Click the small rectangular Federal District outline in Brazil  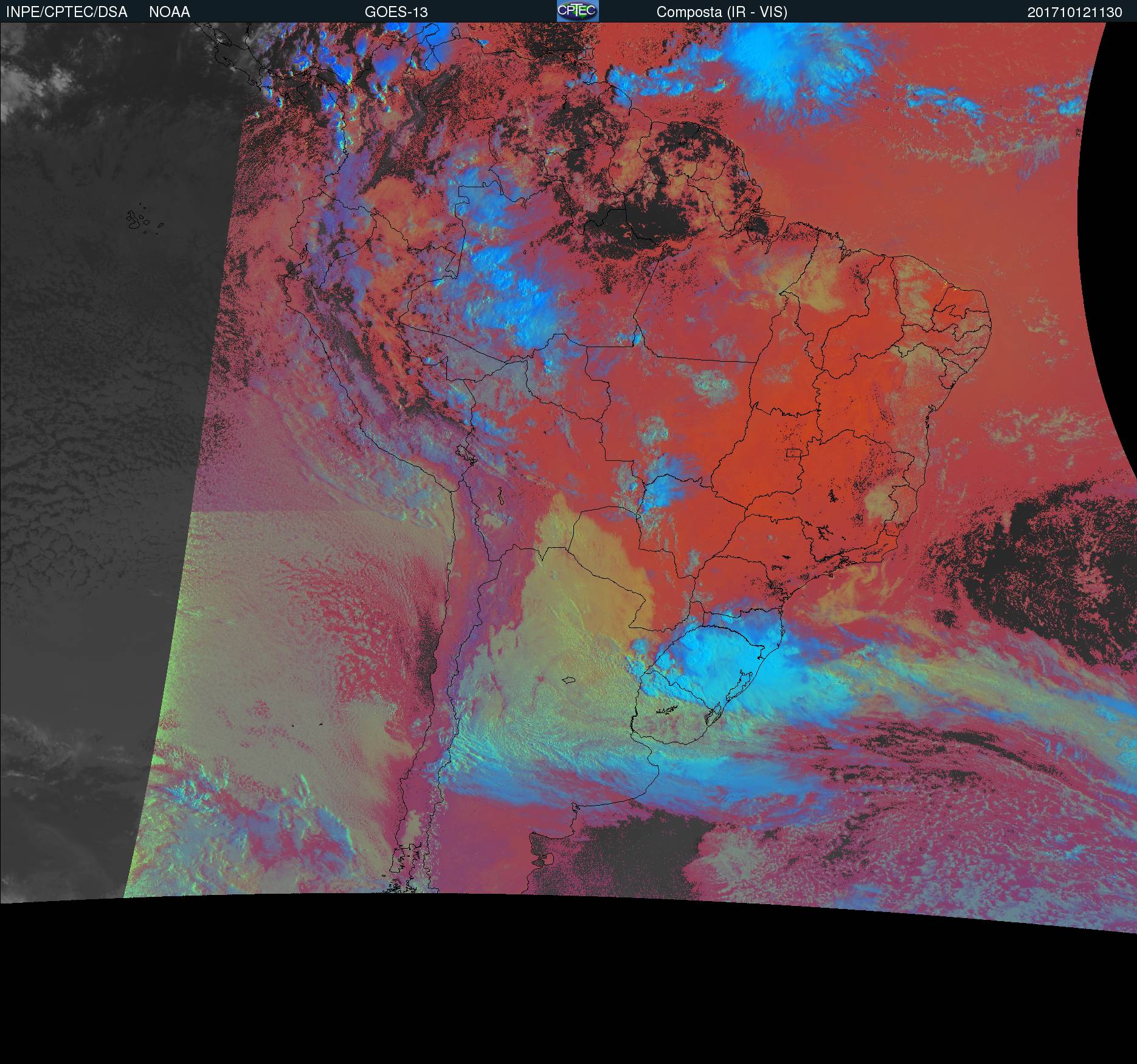pyautogui.click(x=793, y=452)
